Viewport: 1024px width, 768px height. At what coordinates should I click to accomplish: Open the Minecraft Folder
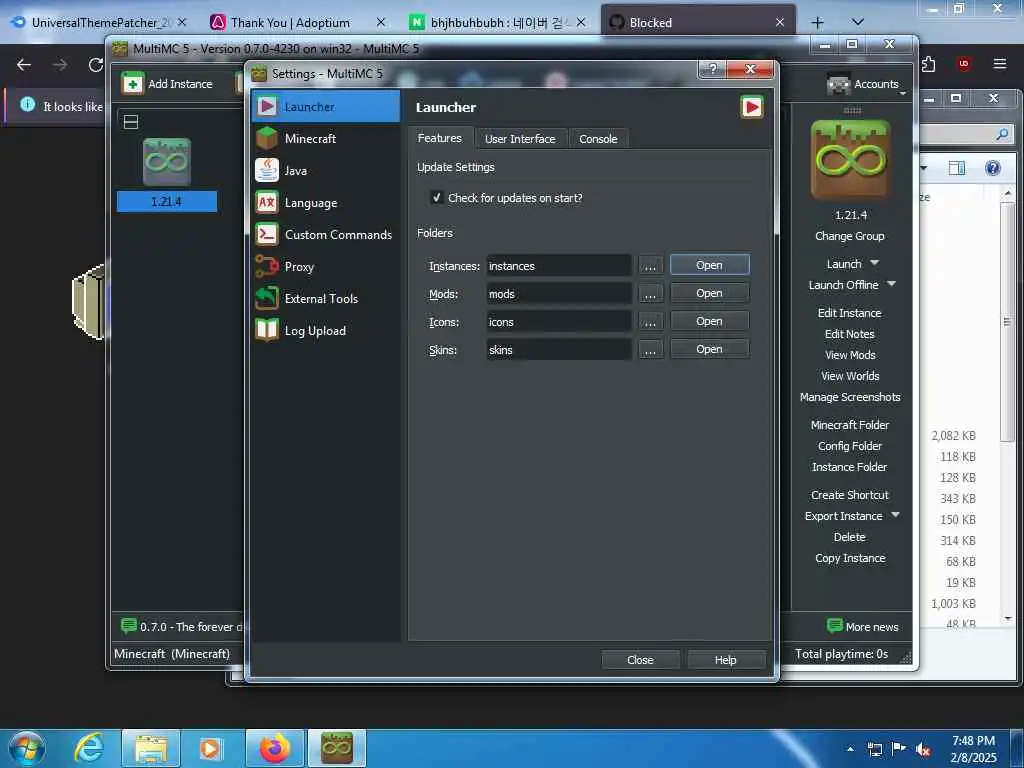tap(850, 424)
